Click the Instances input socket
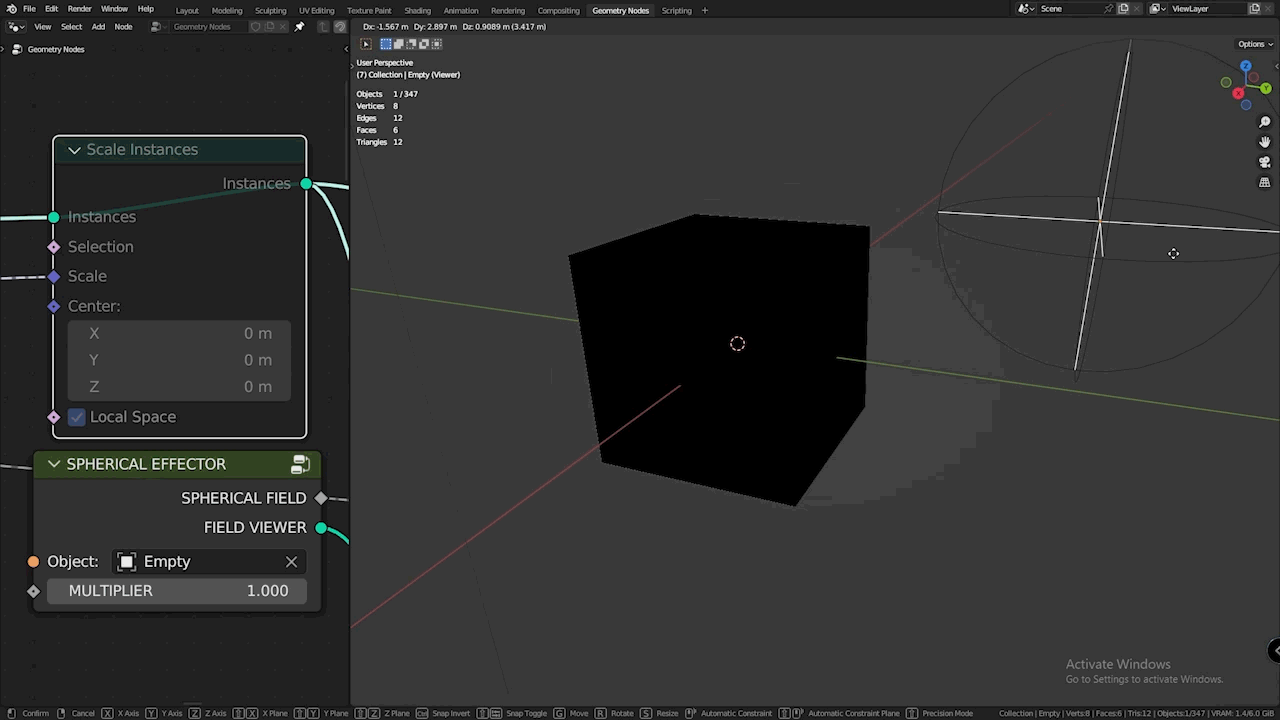Viewport: 1280px width, 720px height. pyautogui.click(x=54, y=217)
